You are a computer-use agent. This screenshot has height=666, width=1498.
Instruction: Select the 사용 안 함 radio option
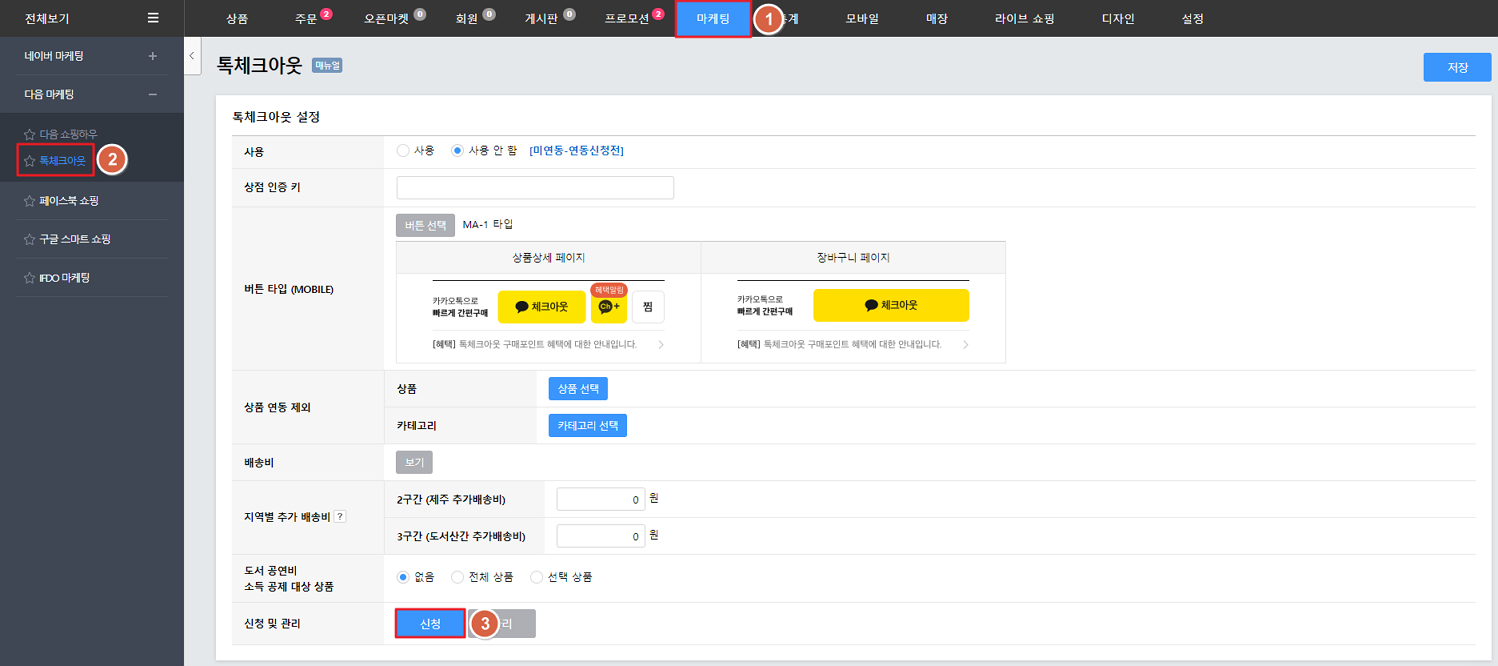tap(457, 150)
